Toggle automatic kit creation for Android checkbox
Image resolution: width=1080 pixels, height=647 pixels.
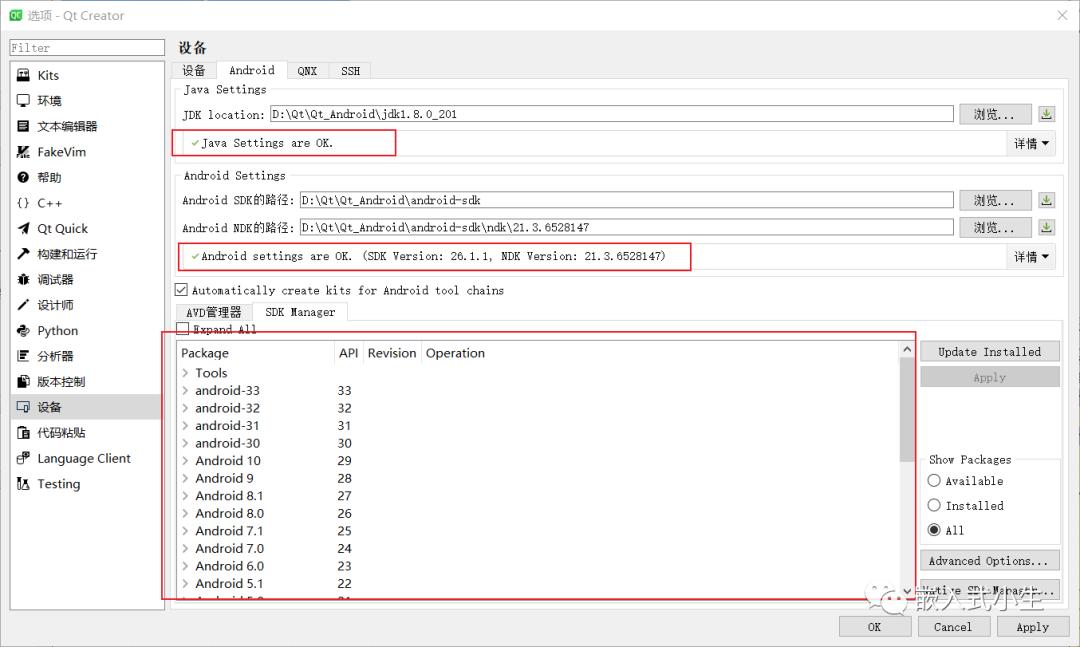click(x=181, y=290)
